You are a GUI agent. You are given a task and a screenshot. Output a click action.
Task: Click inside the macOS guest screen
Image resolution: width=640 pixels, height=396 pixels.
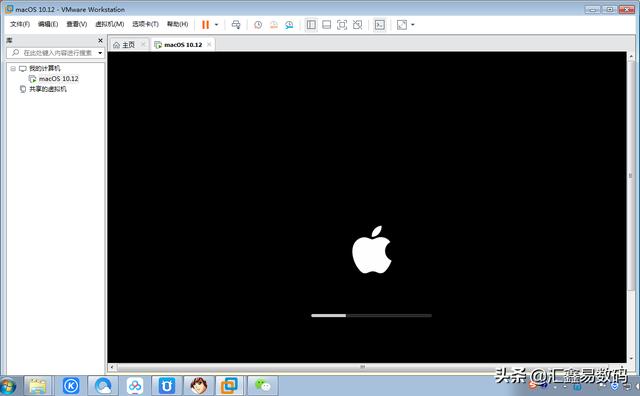(x=367, y=207)
